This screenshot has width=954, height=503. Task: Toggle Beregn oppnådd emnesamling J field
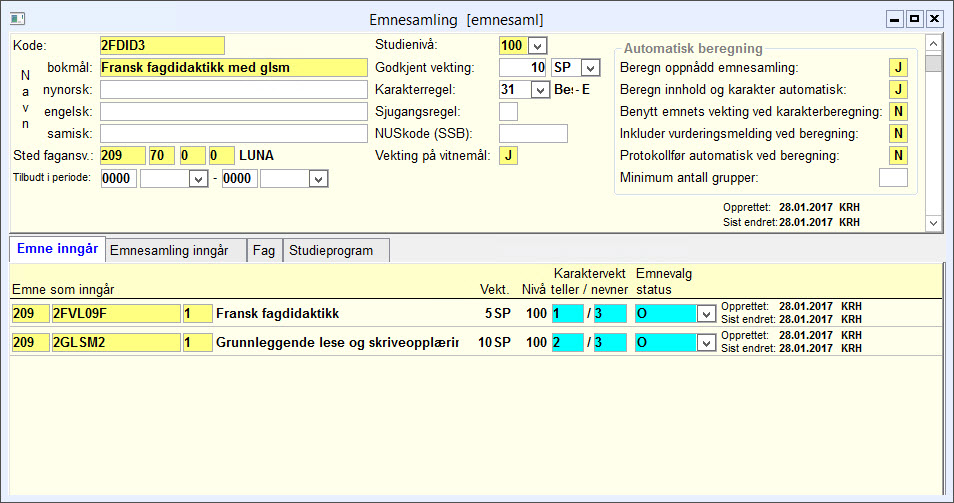pos(898,68)
